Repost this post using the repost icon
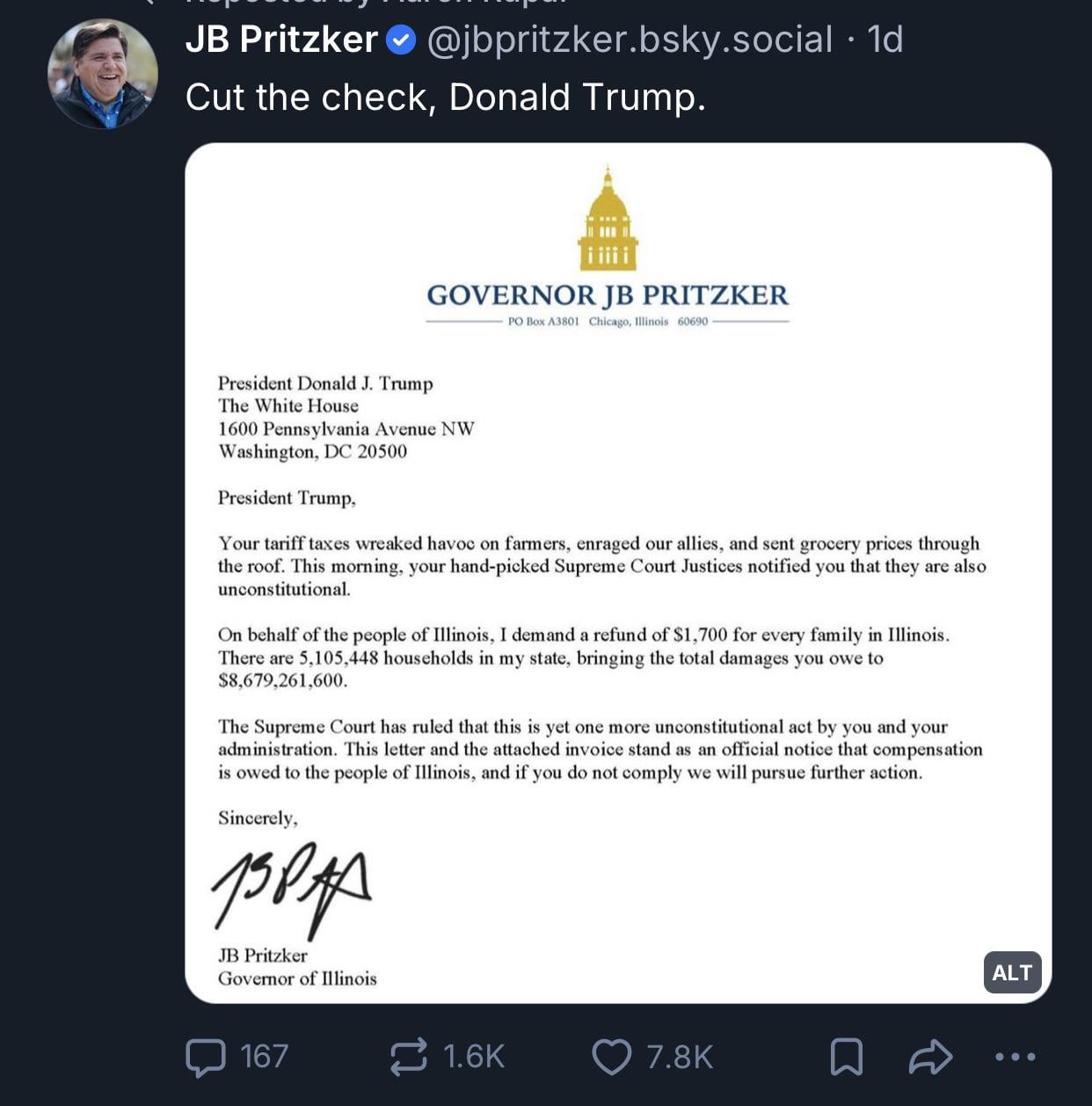This screenshot has height=1106, width=1092. point(409,1057)
